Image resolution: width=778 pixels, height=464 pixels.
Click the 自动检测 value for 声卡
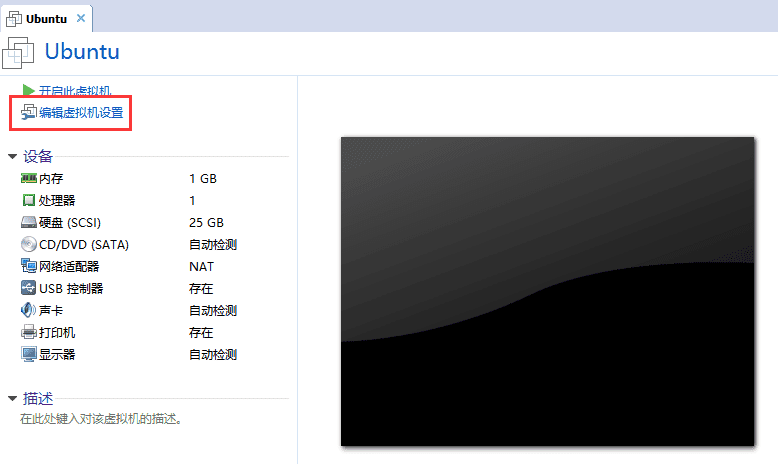213,310
